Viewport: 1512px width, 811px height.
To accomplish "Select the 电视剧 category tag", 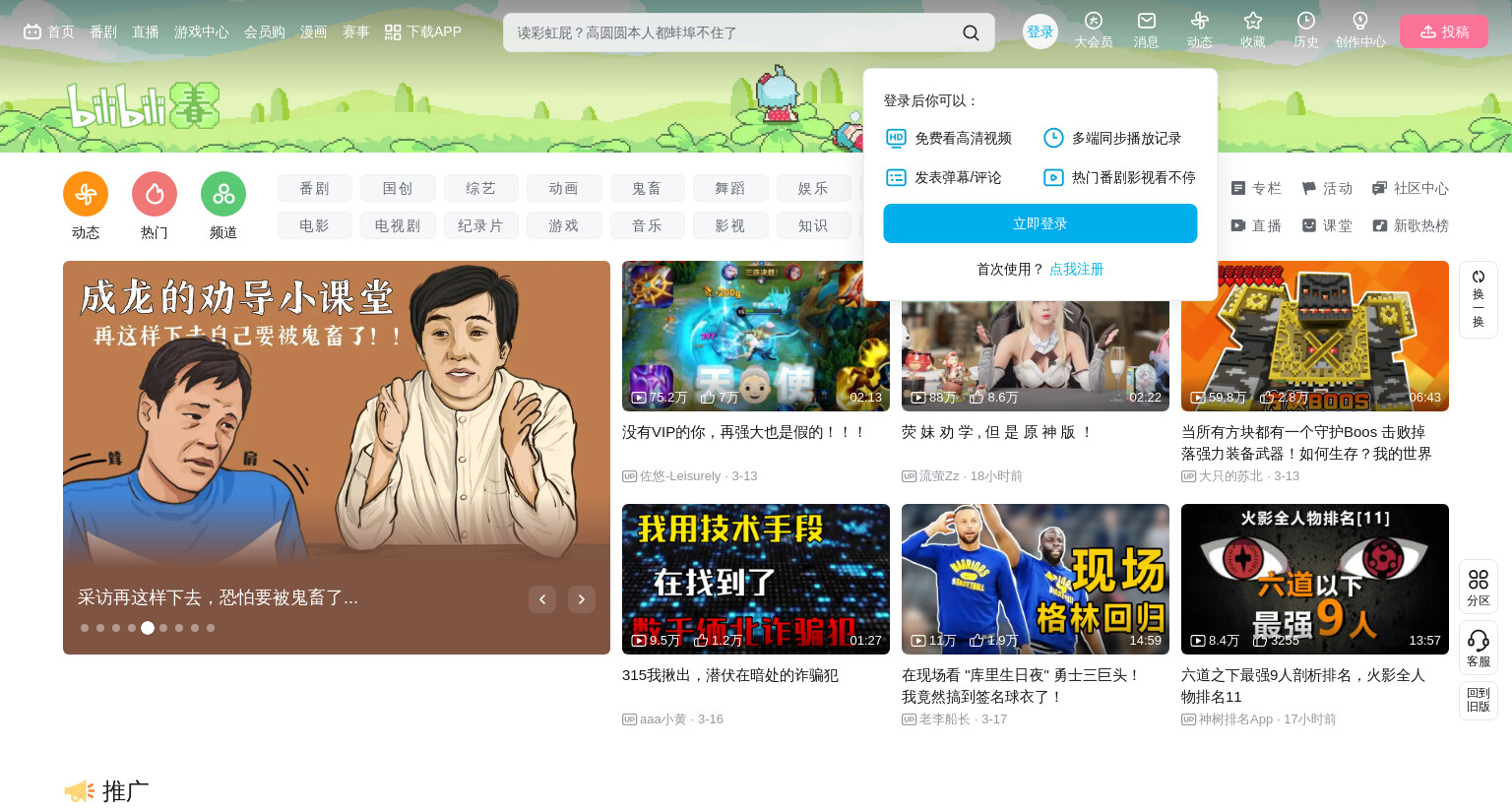I will 398,225.
